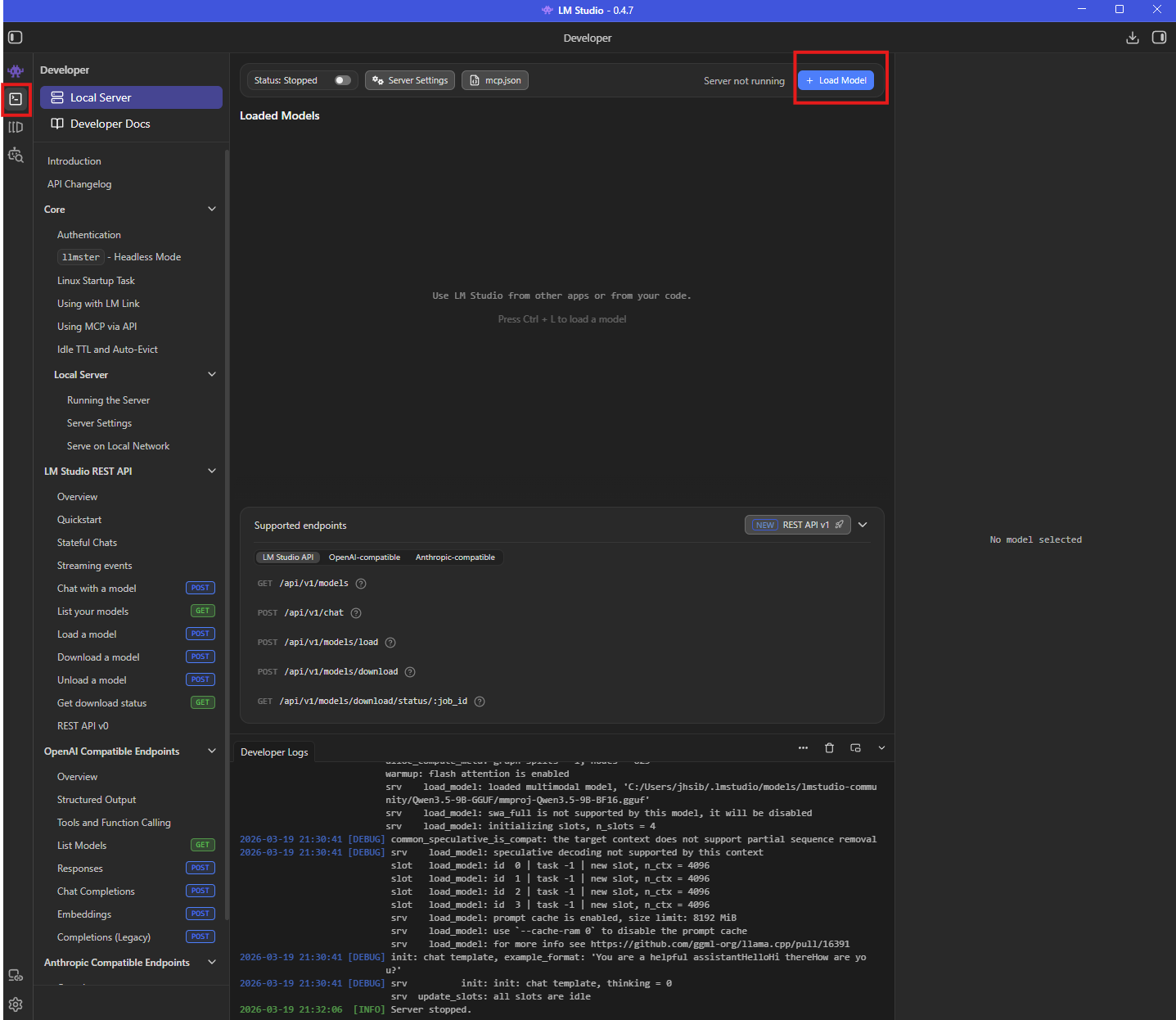Open the downloads icon in top bar
Viewport: 1176px width, 1020px height.
(x=1133, y=38)
